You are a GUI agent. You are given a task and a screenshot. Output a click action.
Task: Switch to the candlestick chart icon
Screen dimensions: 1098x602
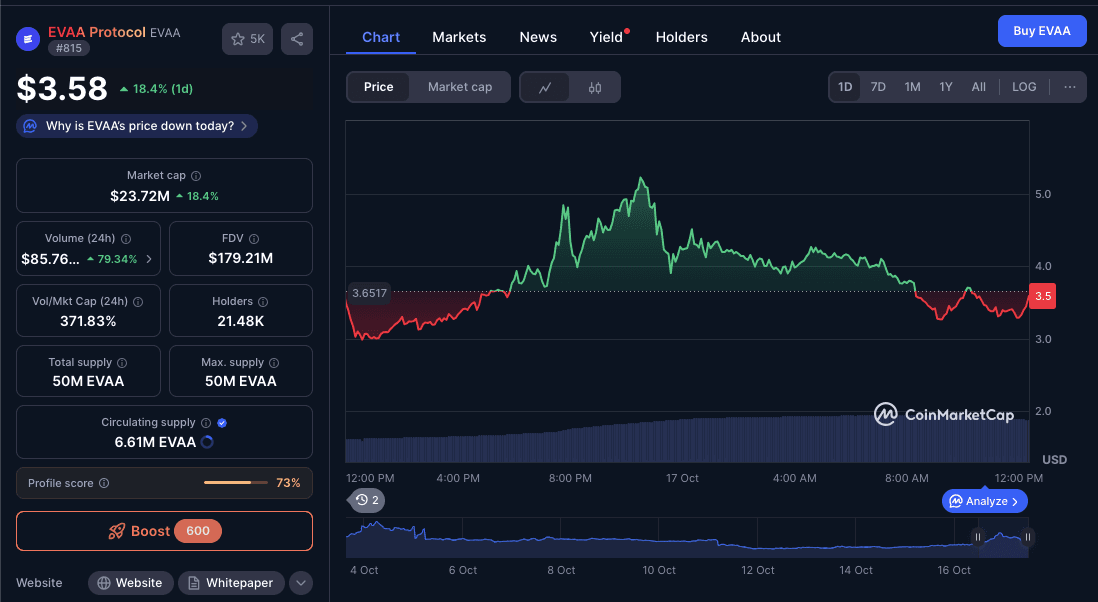[x=595, y=87]
